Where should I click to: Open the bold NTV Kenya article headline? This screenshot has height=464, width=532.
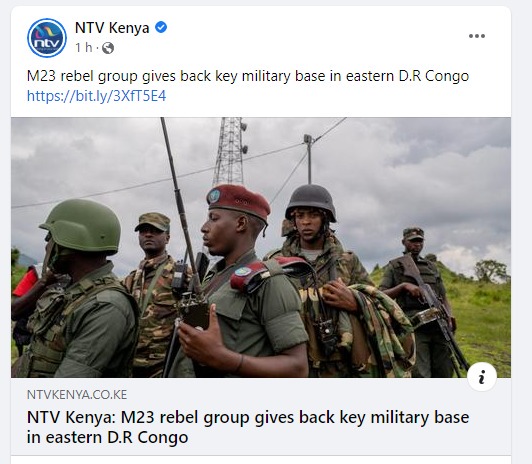click(248, 427)
